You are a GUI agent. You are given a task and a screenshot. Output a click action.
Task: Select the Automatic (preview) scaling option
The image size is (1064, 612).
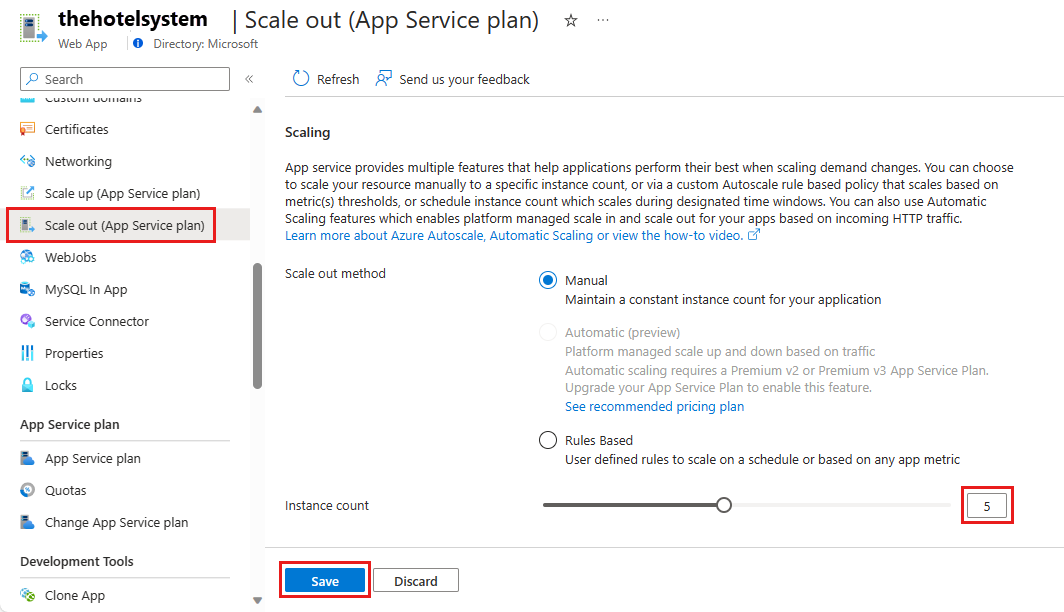tap(548, 332)
